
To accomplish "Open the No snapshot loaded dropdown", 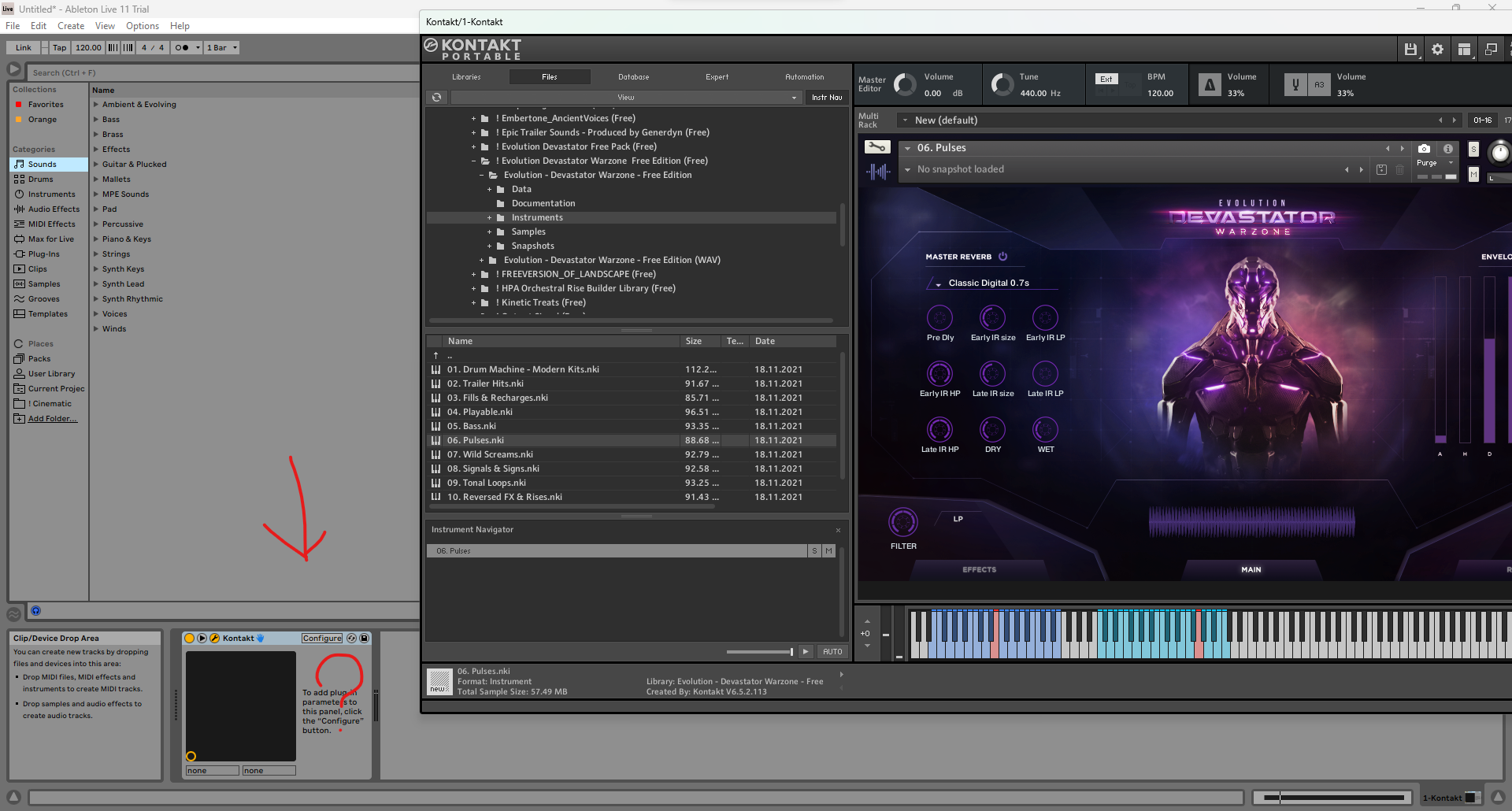I will (908, 169).
